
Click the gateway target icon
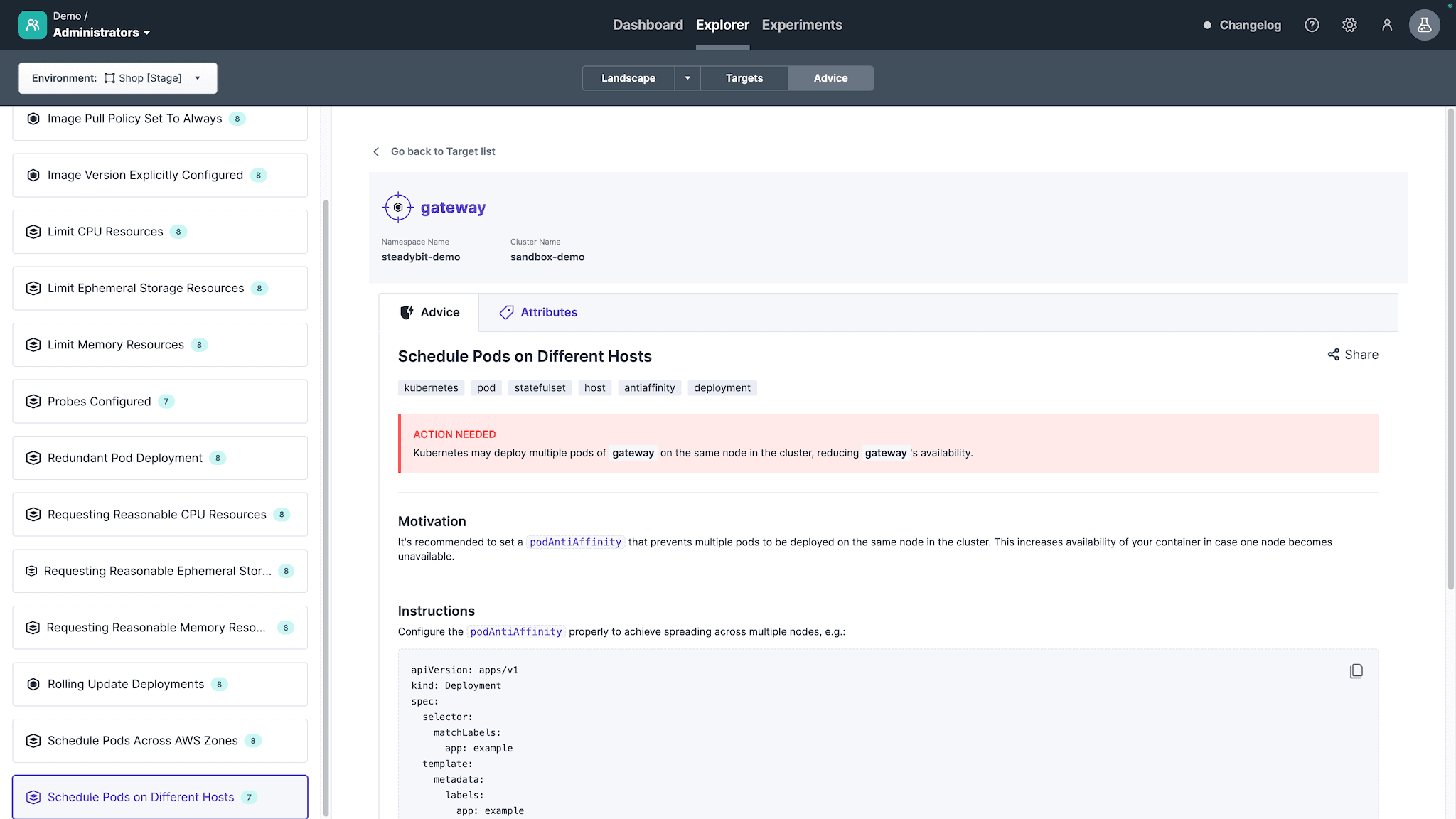tap(398, 208)
